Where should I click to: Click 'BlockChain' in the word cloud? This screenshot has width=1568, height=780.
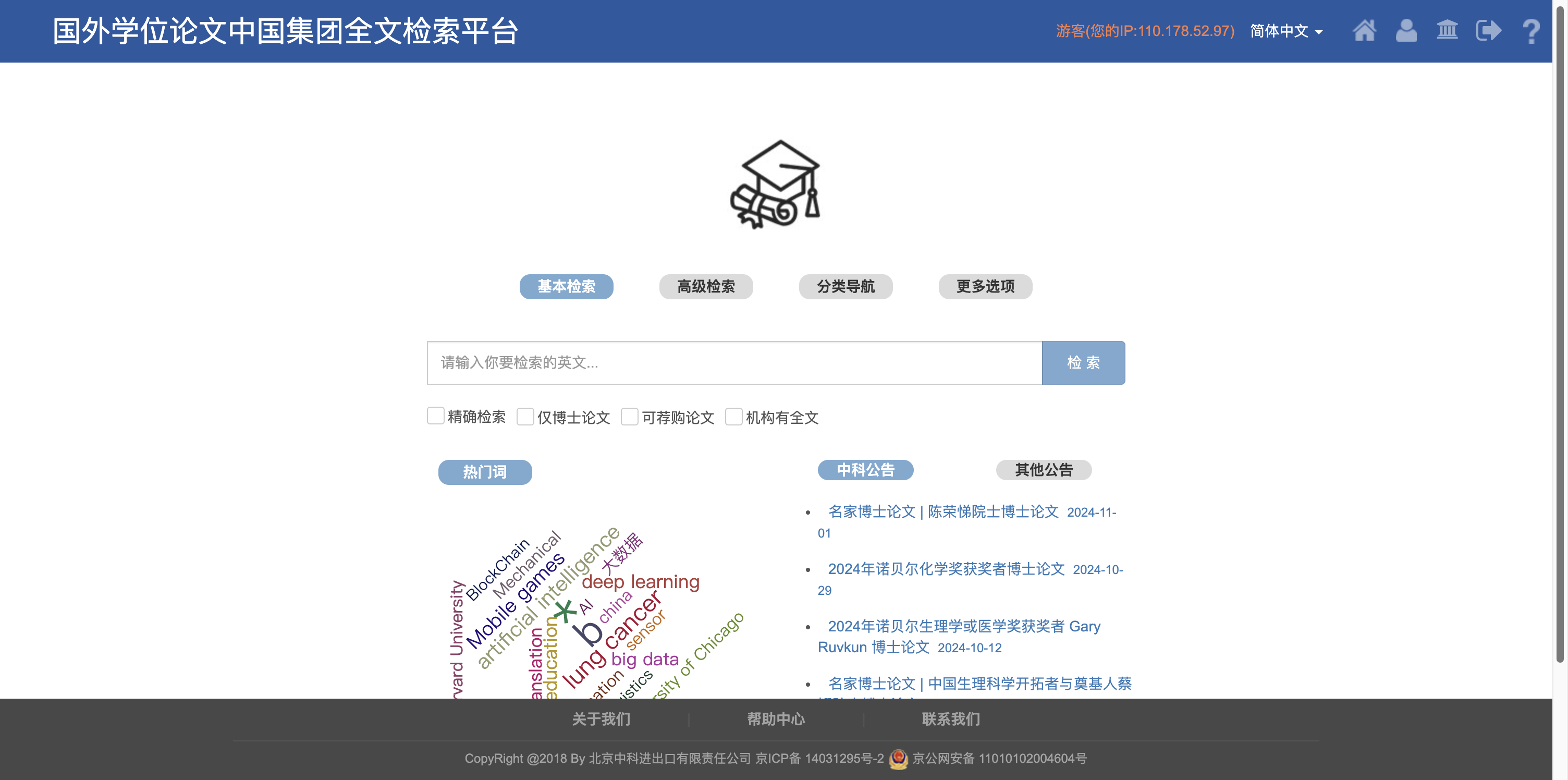point(497,570)
